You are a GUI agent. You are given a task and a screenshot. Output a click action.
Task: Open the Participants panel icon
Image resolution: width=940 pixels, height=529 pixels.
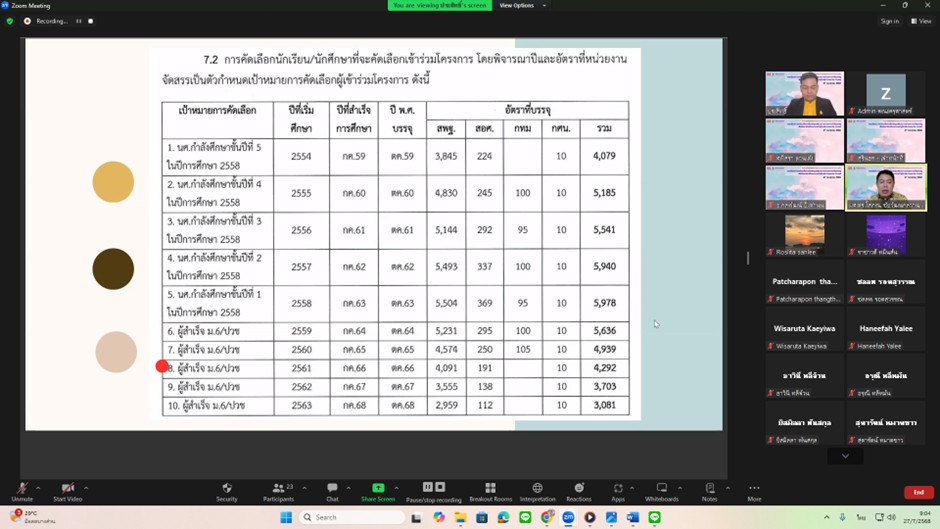(x=278, y=488)
